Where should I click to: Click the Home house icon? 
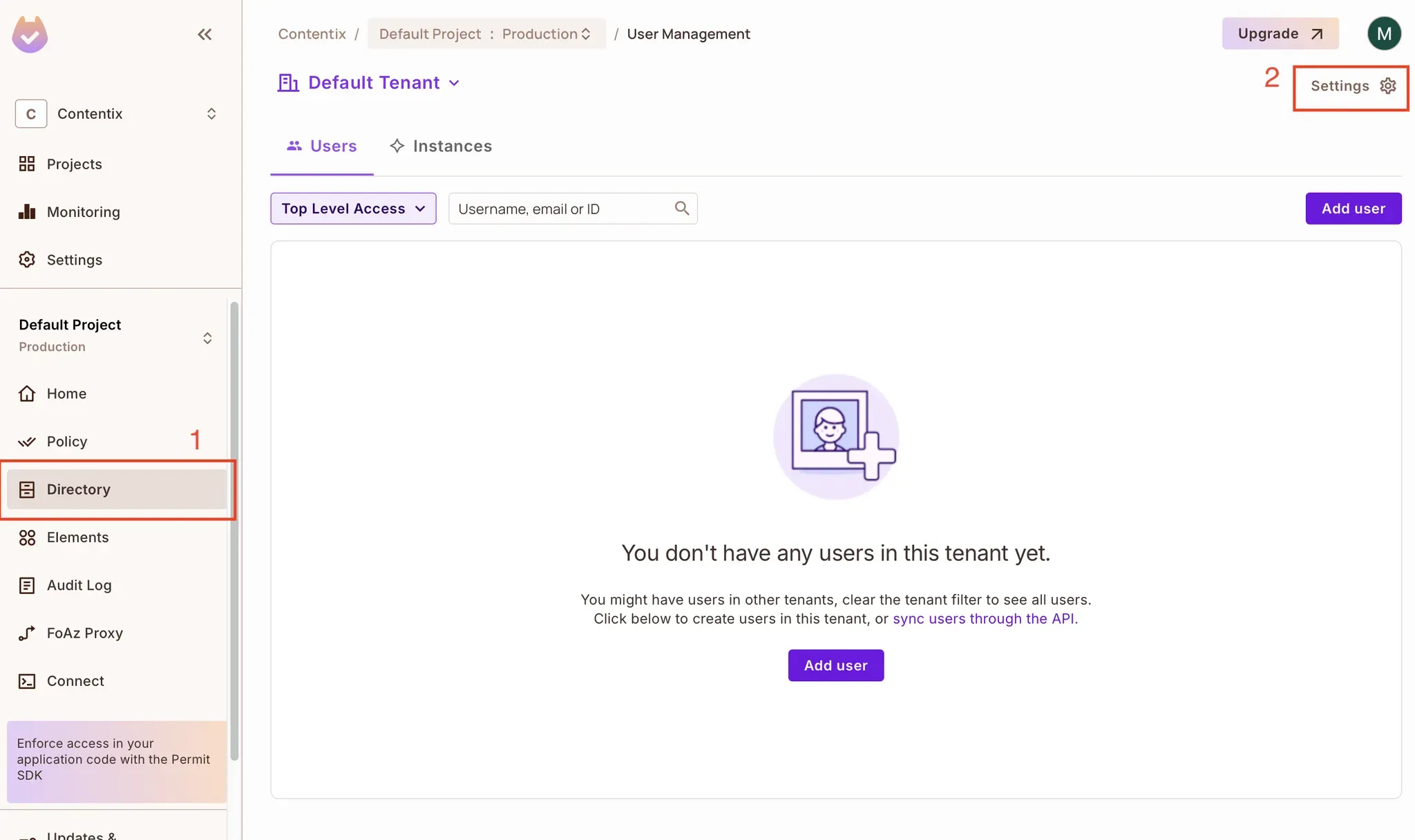click(x=27, y=393)
